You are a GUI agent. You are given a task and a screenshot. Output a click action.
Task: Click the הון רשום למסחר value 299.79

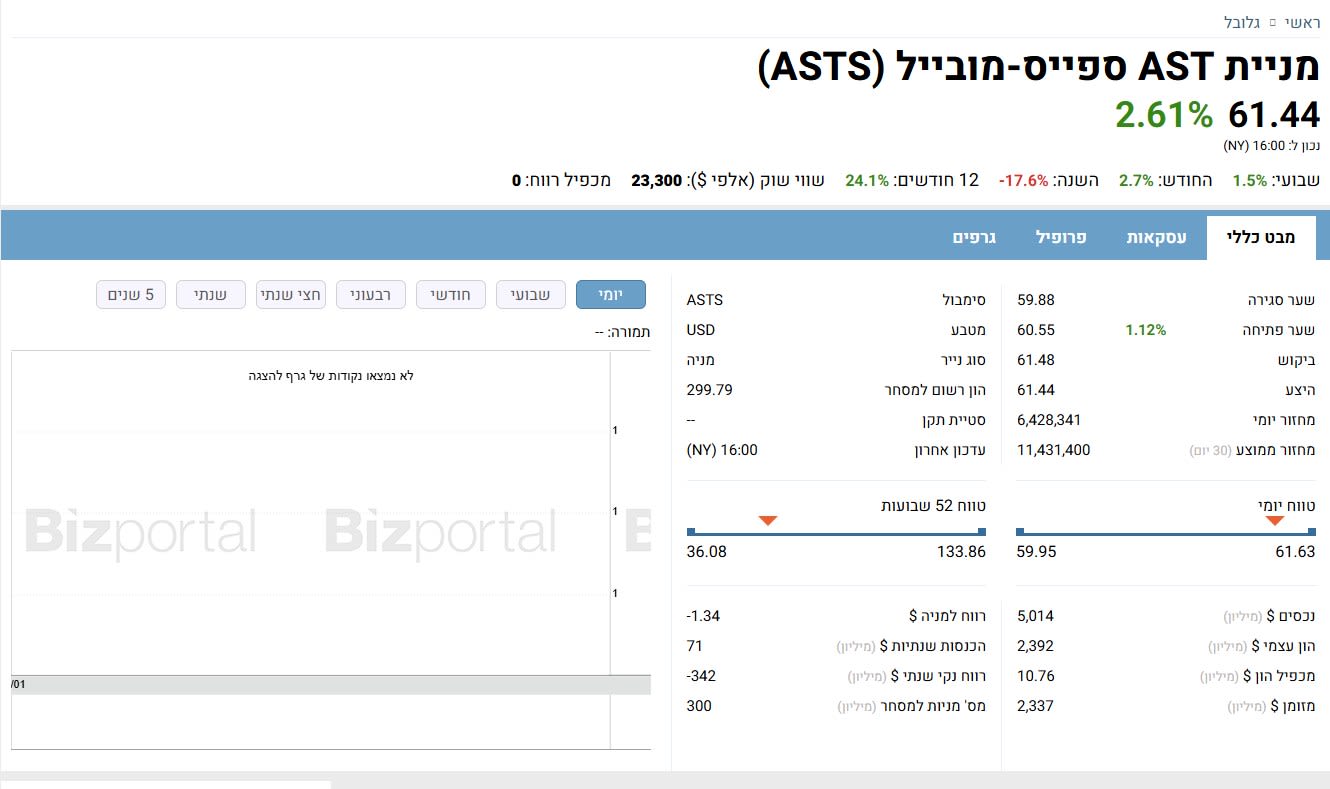[710, 390]
